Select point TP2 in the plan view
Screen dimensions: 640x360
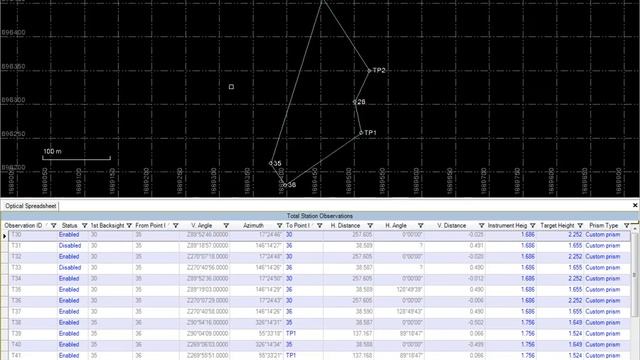(x=369, y=71)
